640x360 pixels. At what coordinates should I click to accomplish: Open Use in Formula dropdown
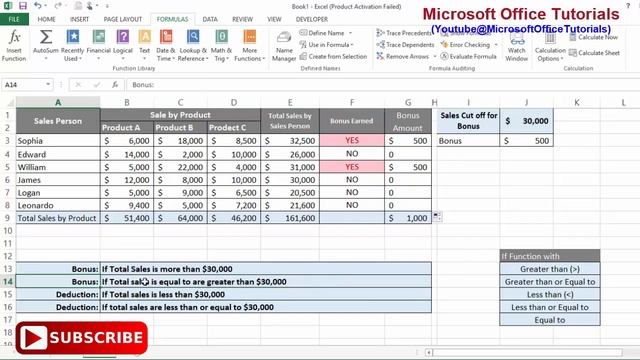[x=327, y=44]
